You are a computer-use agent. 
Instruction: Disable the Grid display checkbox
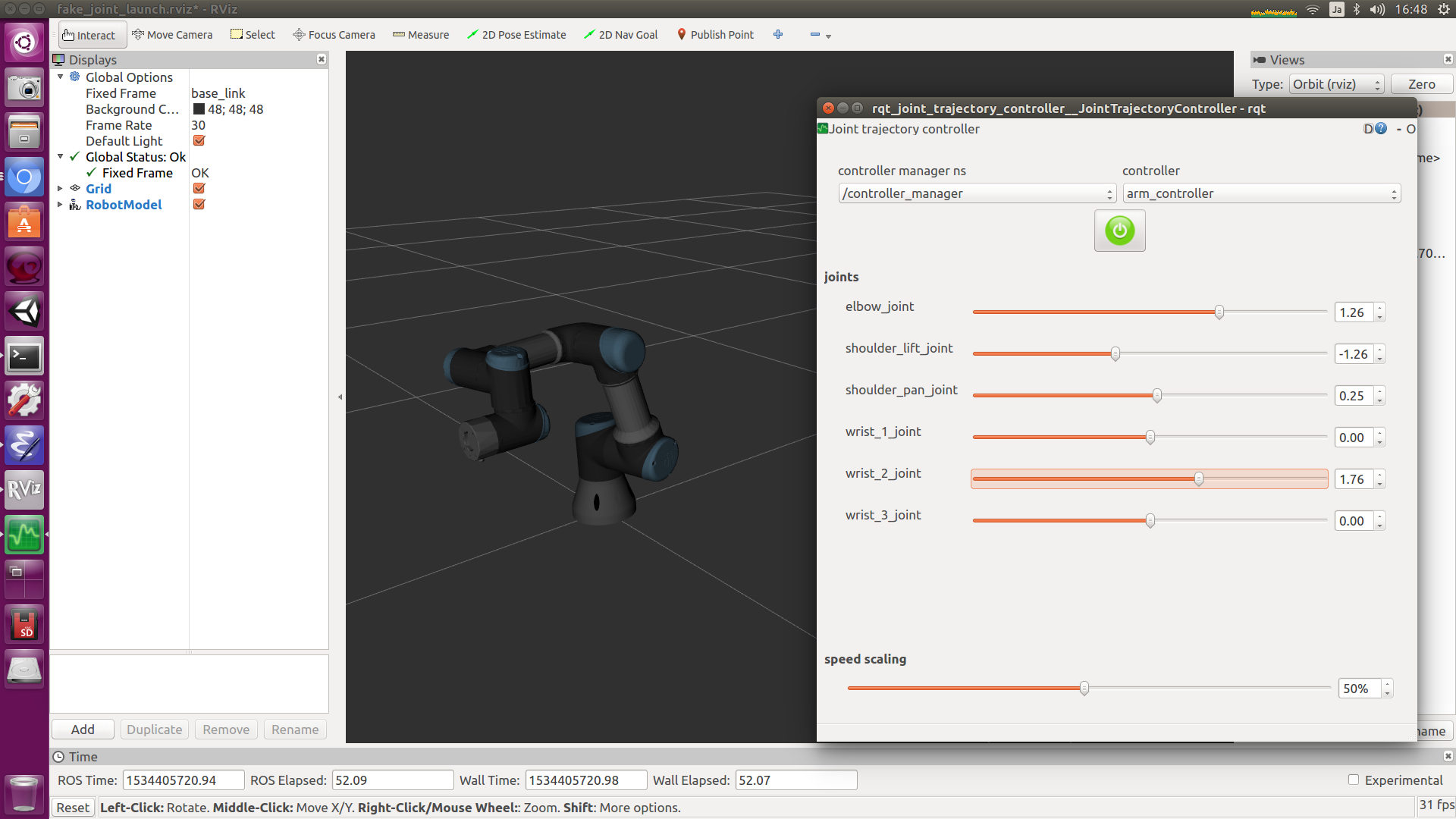coord(199,189)
